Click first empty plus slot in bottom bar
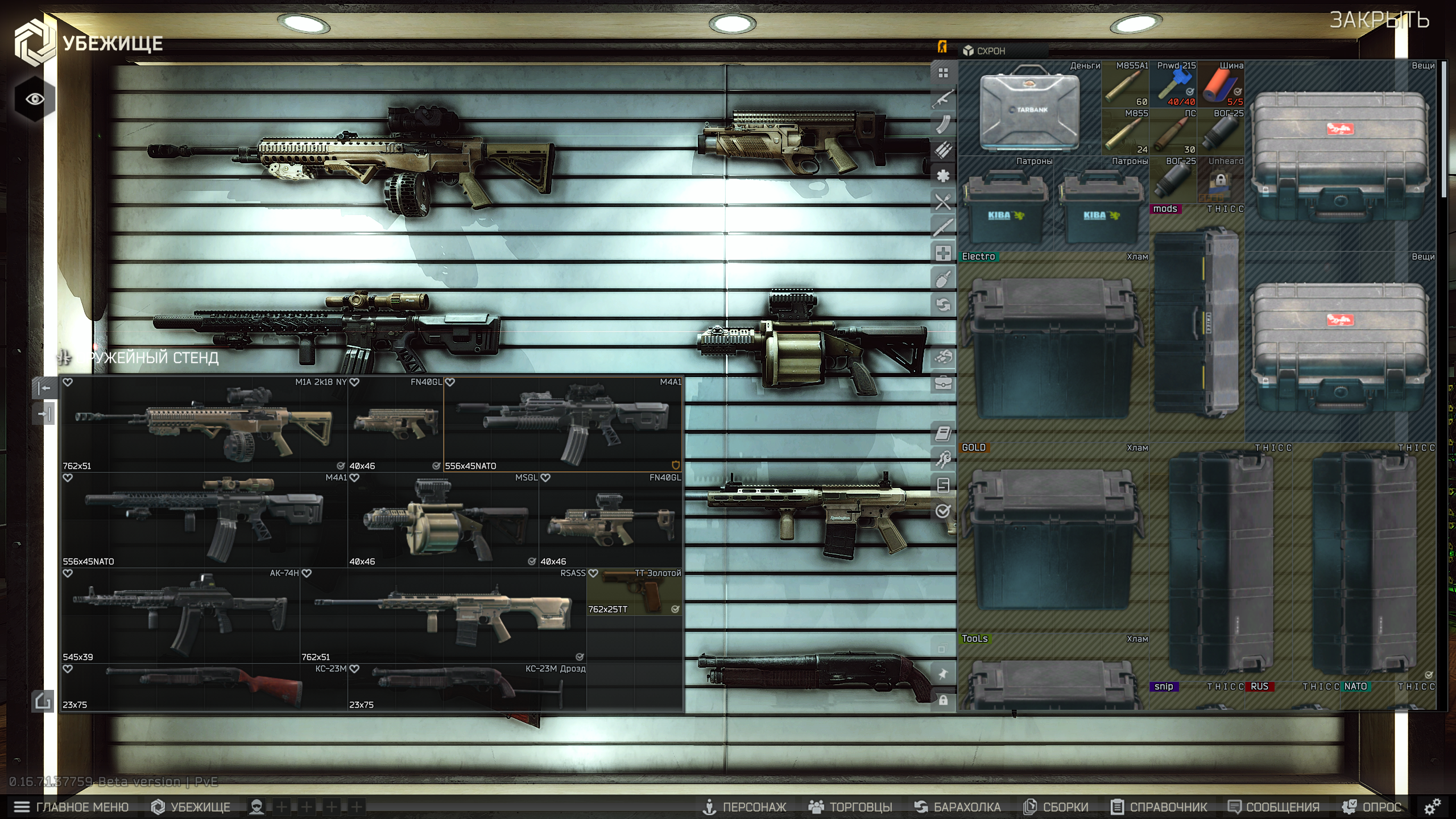 (282, 806)
